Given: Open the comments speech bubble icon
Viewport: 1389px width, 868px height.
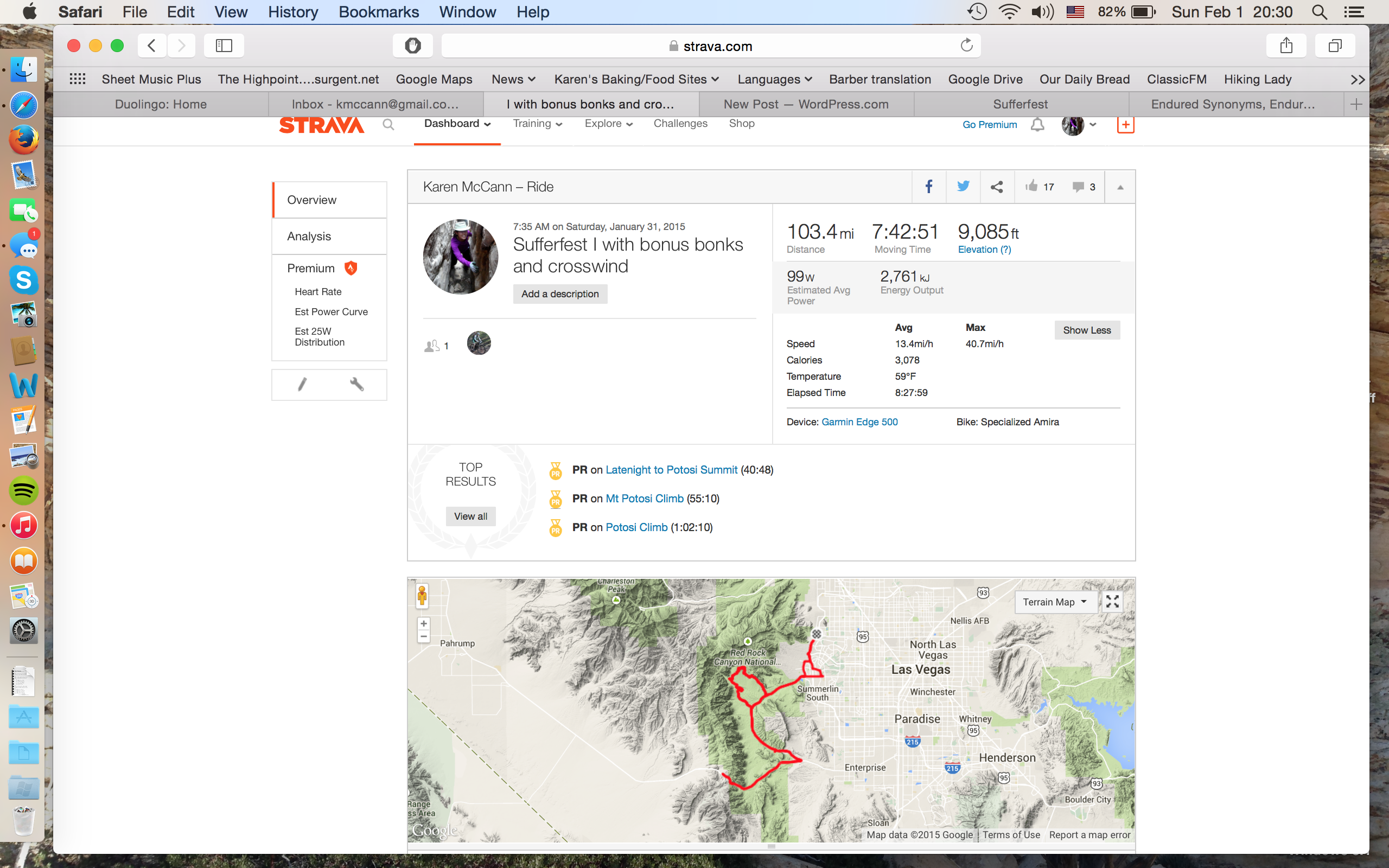Looking at the screenshot, I should click(1078, 187).
